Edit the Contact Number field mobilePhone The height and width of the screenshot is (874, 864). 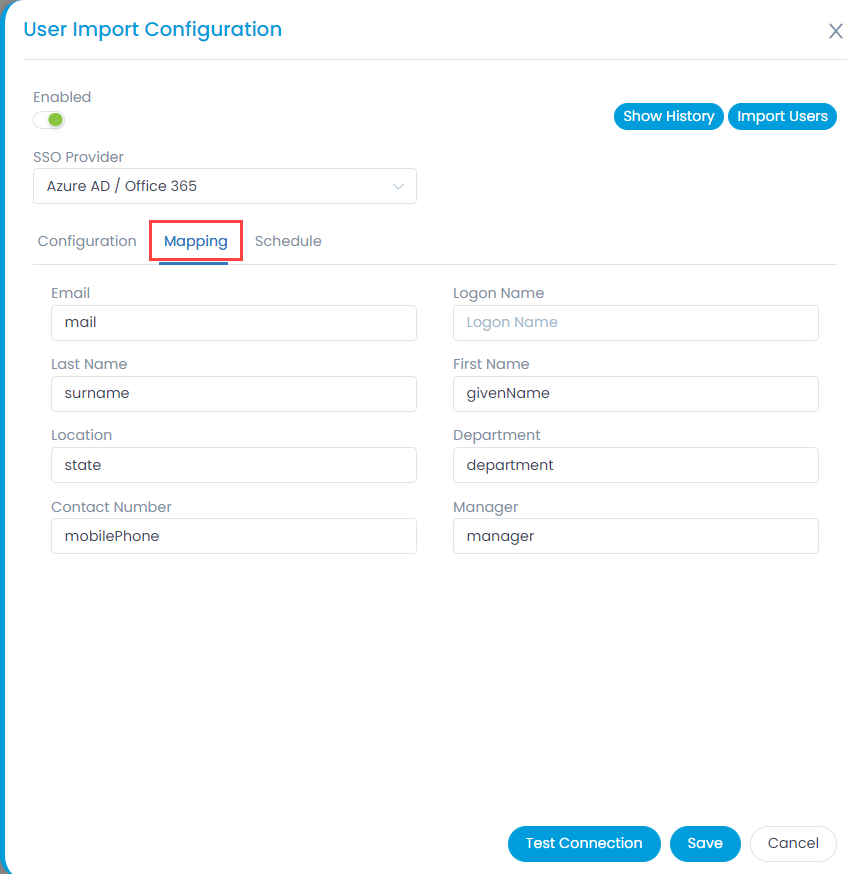pyautogui.click(x=234, y=536)
